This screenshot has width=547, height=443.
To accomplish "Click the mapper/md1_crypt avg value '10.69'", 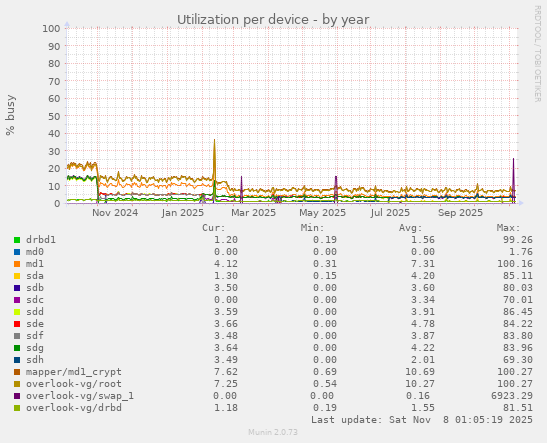I will pyautogui.click(x=420, y=371).
